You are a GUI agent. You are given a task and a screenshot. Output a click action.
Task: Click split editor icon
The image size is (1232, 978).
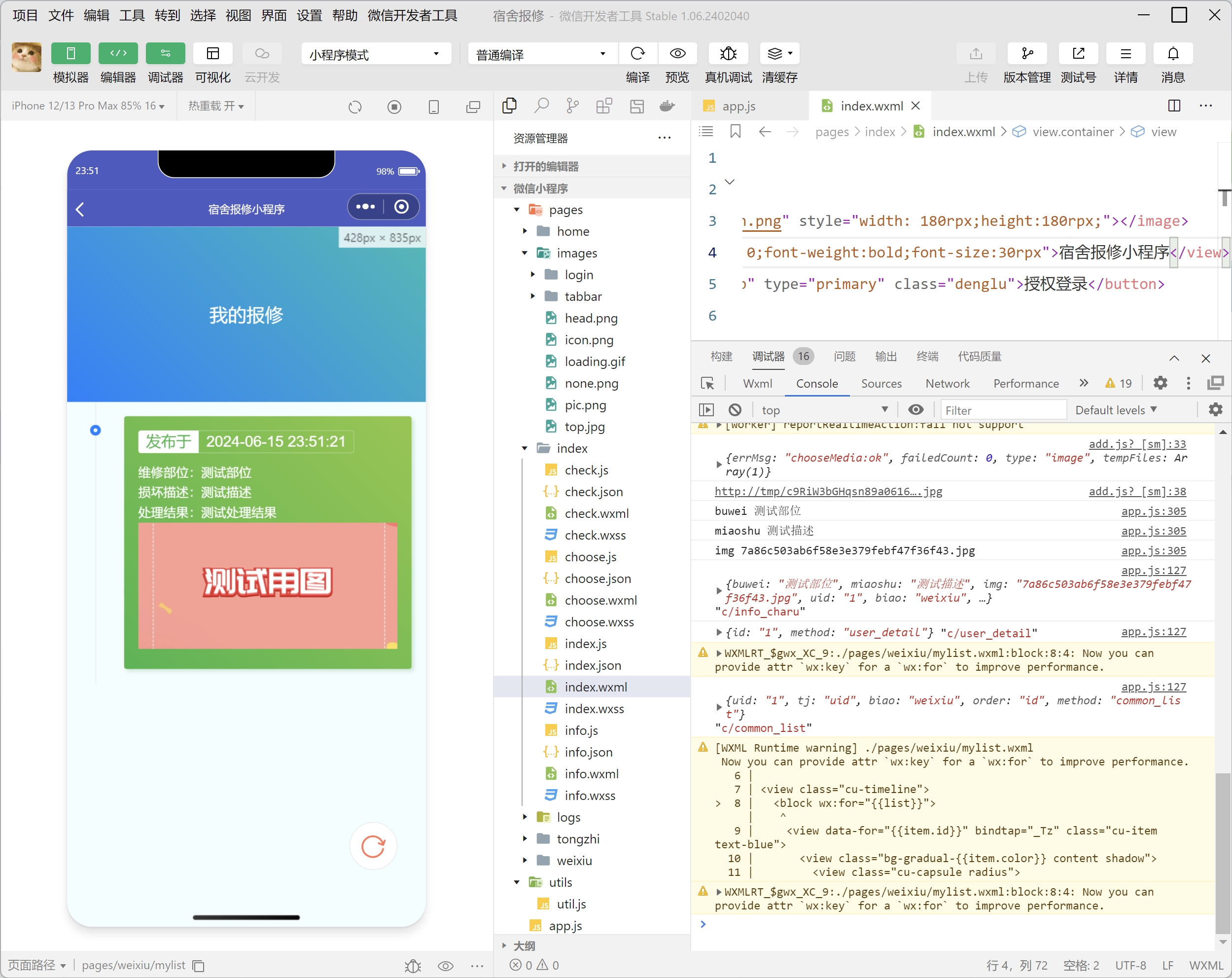(1174, 106)
